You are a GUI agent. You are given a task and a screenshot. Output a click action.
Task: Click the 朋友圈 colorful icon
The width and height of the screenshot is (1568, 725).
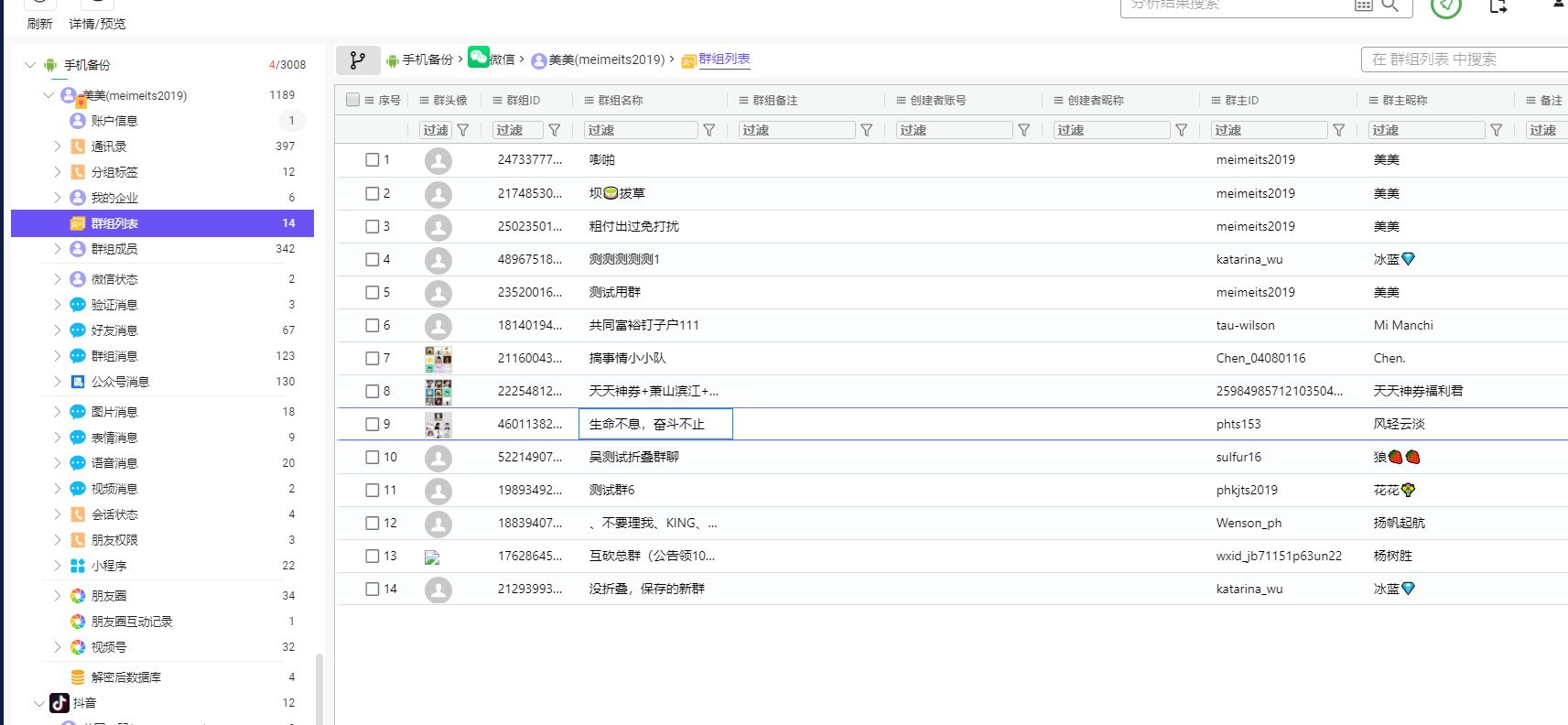click(x=78, y=596)
